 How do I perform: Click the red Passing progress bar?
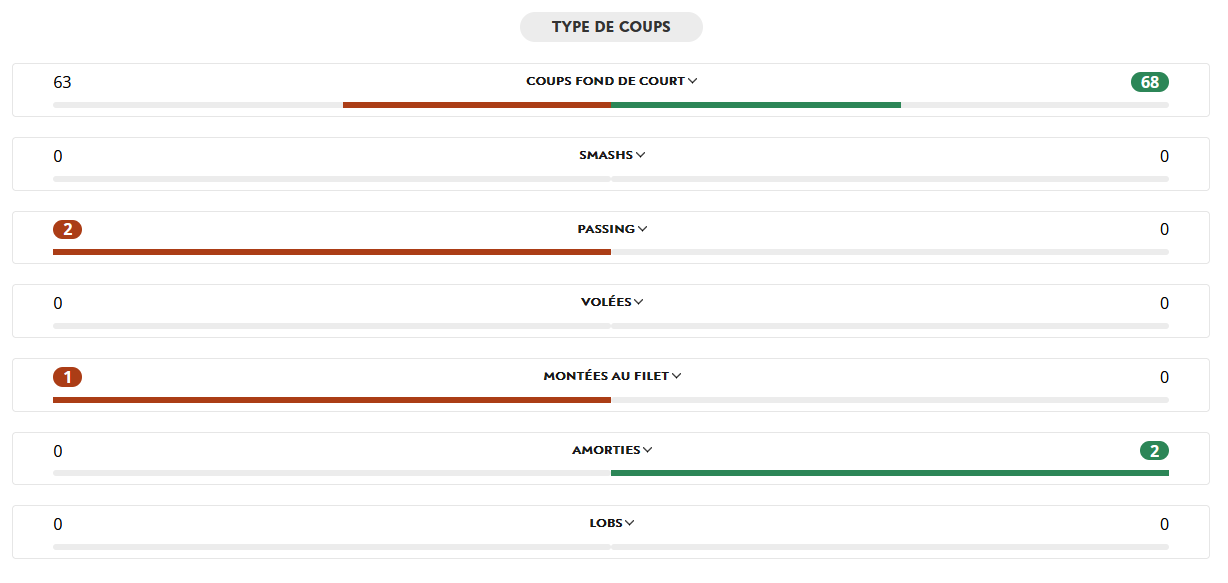click(x=331, y=252)
